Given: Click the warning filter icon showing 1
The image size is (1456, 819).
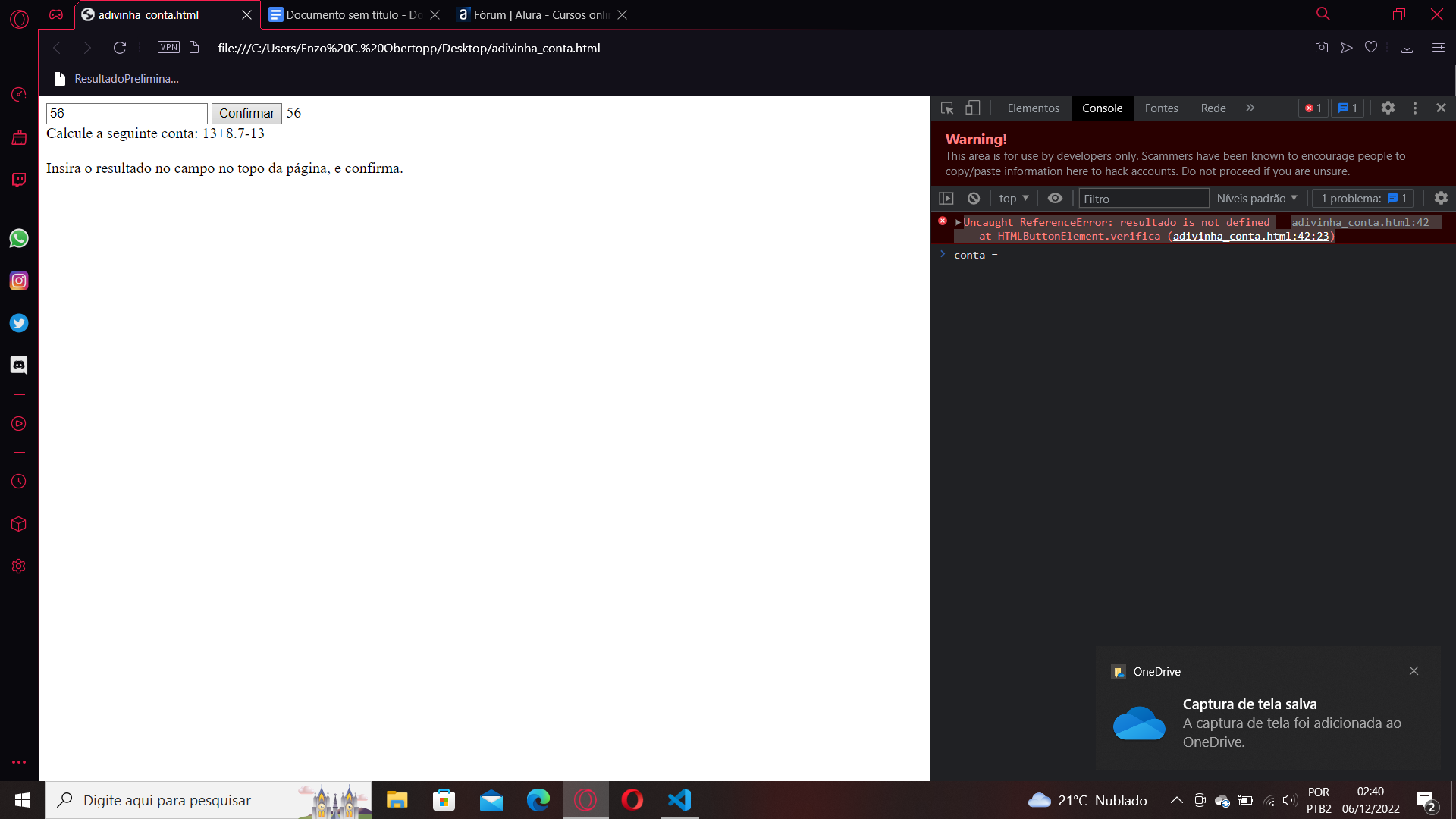Looking at the screenshot, I should [1348, 108].
